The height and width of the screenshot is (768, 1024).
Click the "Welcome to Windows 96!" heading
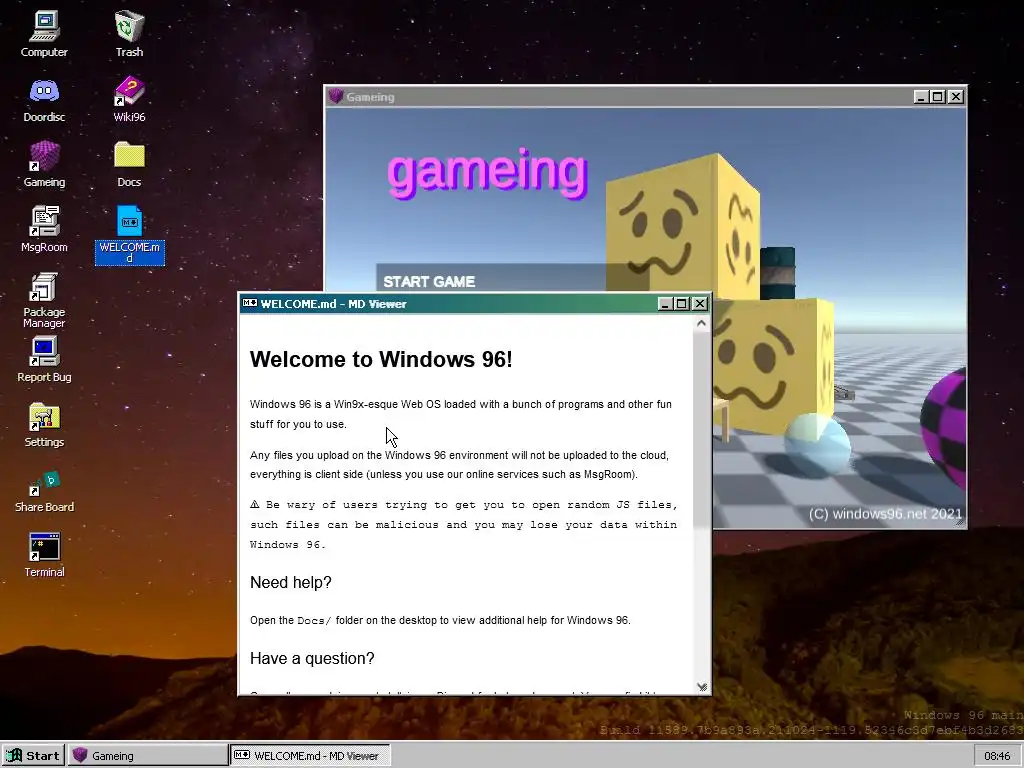(381, 359)
